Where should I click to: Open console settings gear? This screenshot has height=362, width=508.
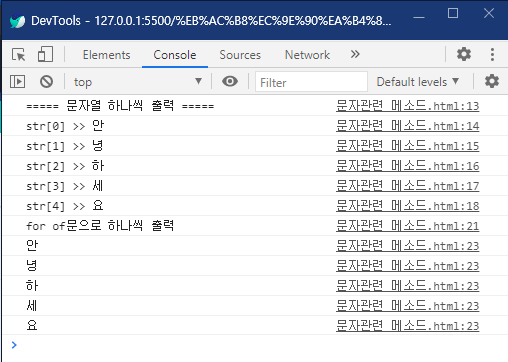(492, 81)
